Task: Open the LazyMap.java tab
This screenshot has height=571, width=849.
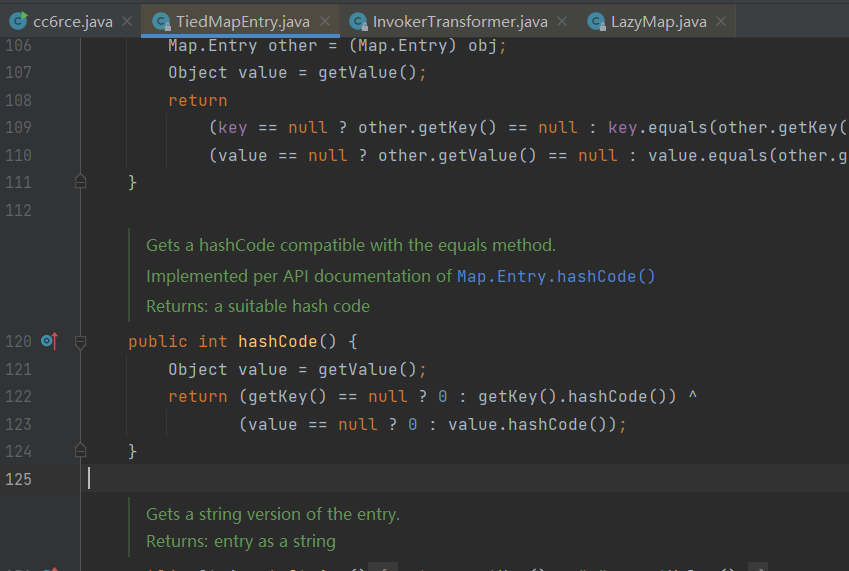Action: tap(657, 21)
